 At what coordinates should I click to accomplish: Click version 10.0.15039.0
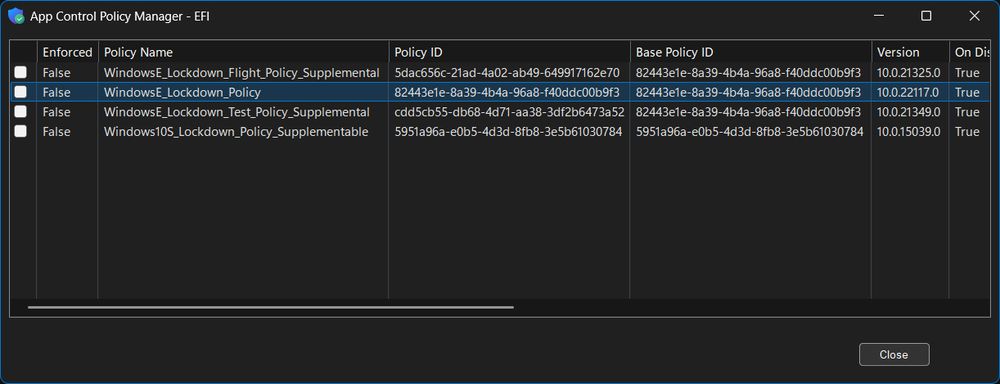point(908,132)
